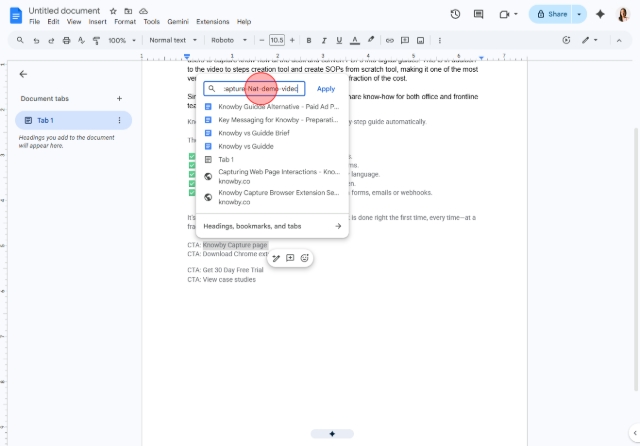Expand Headings, bookmarks, and tabs

tap(272, 226)
